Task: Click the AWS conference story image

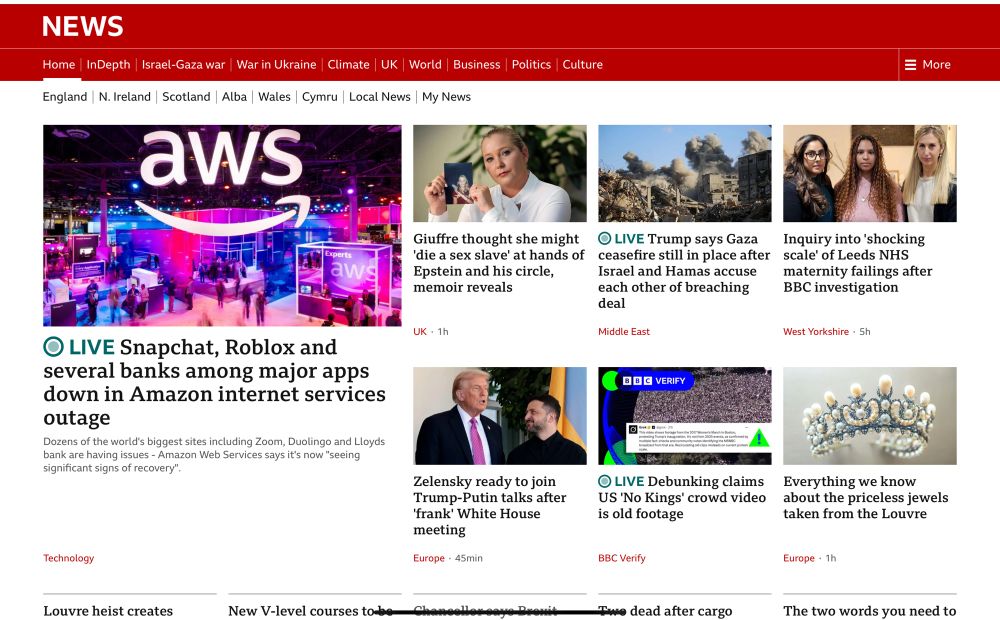Action: coord(221,224)
